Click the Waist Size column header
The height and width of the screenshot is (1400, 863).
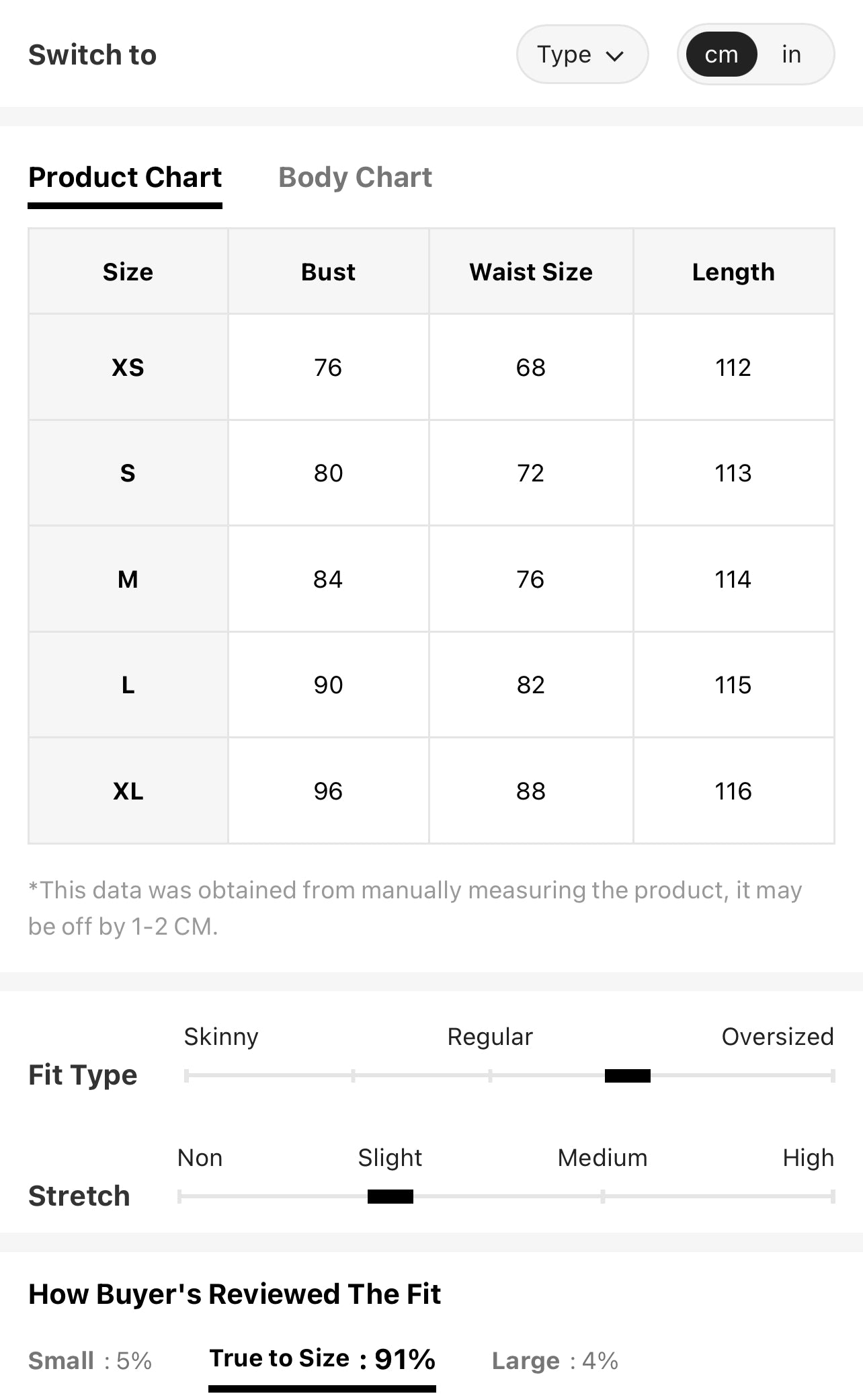coord(531,272)
